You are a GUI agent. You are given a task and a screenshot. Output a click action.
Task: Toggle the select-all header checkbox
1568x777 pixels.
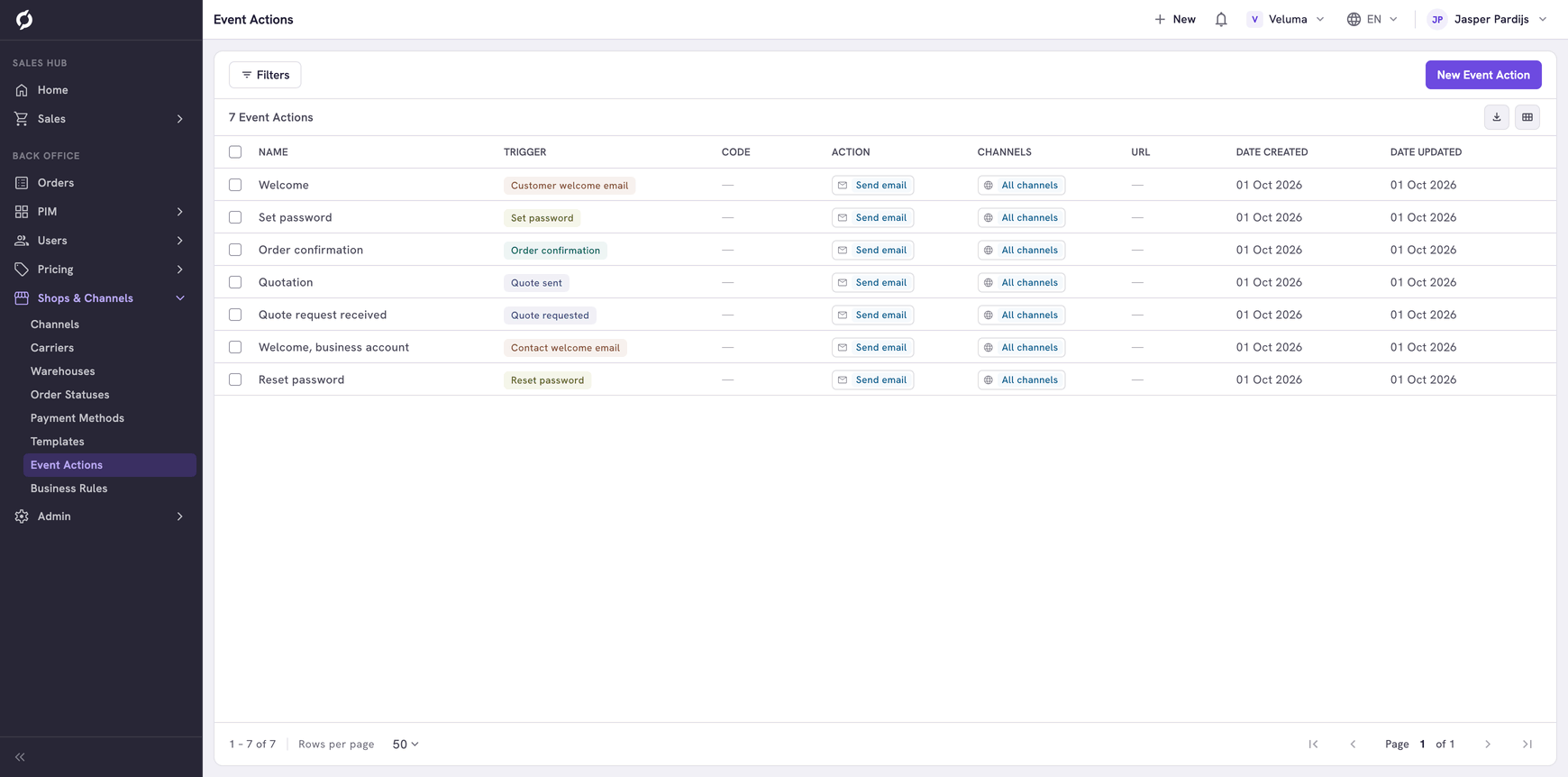click(235, 152)
